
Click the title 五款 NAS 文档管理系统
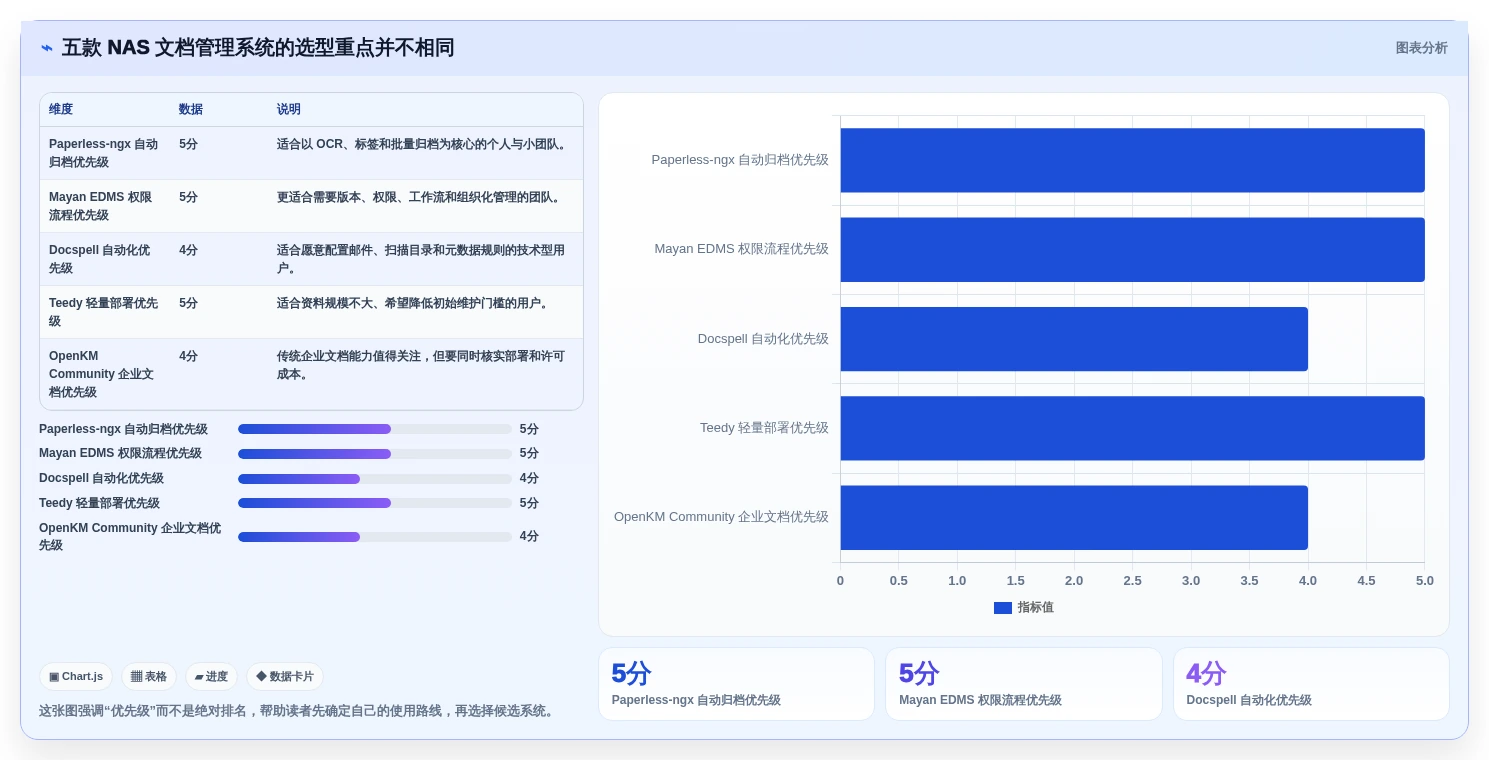(x=258, y=48)
